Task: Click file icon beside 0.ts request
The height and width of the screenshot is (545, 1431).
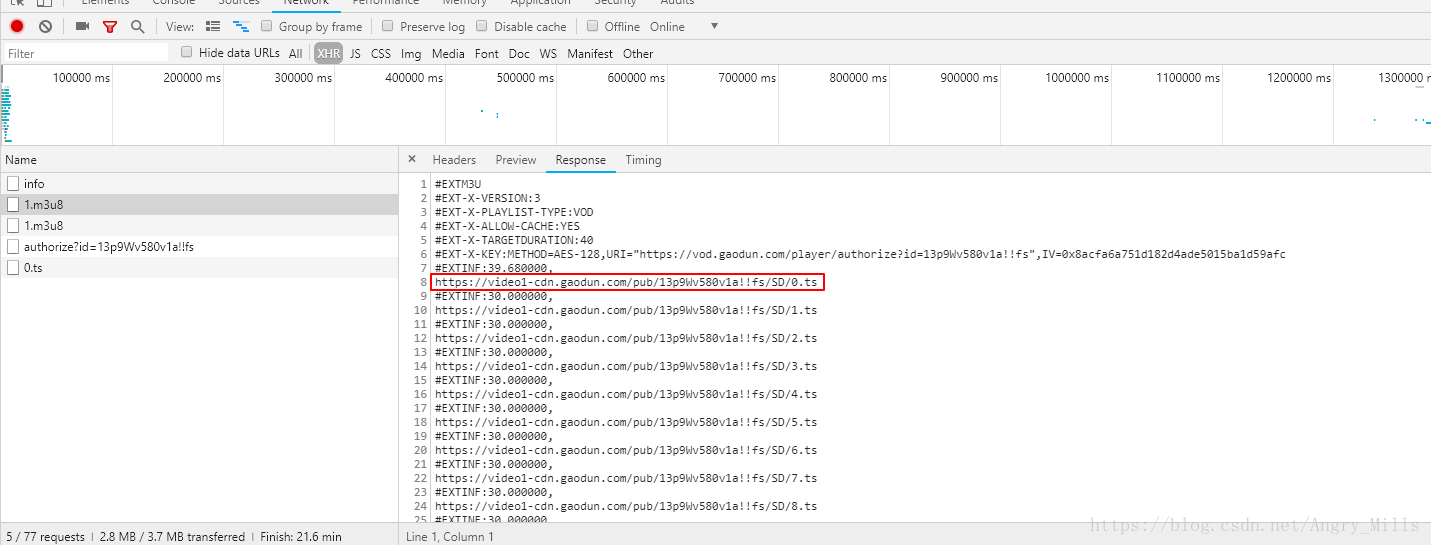Action: [13, 268]
